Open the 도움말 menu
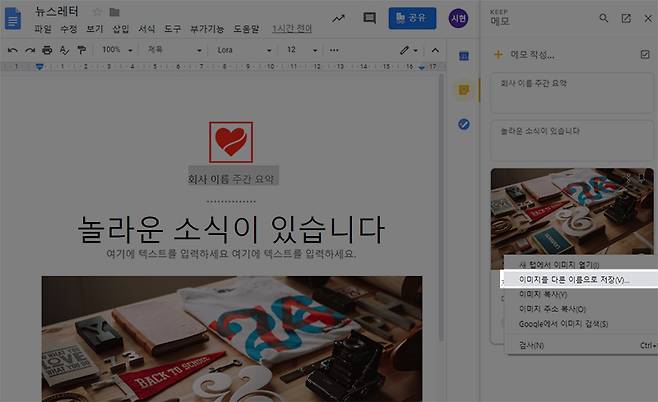658x402 pixels. pos(246,29)
